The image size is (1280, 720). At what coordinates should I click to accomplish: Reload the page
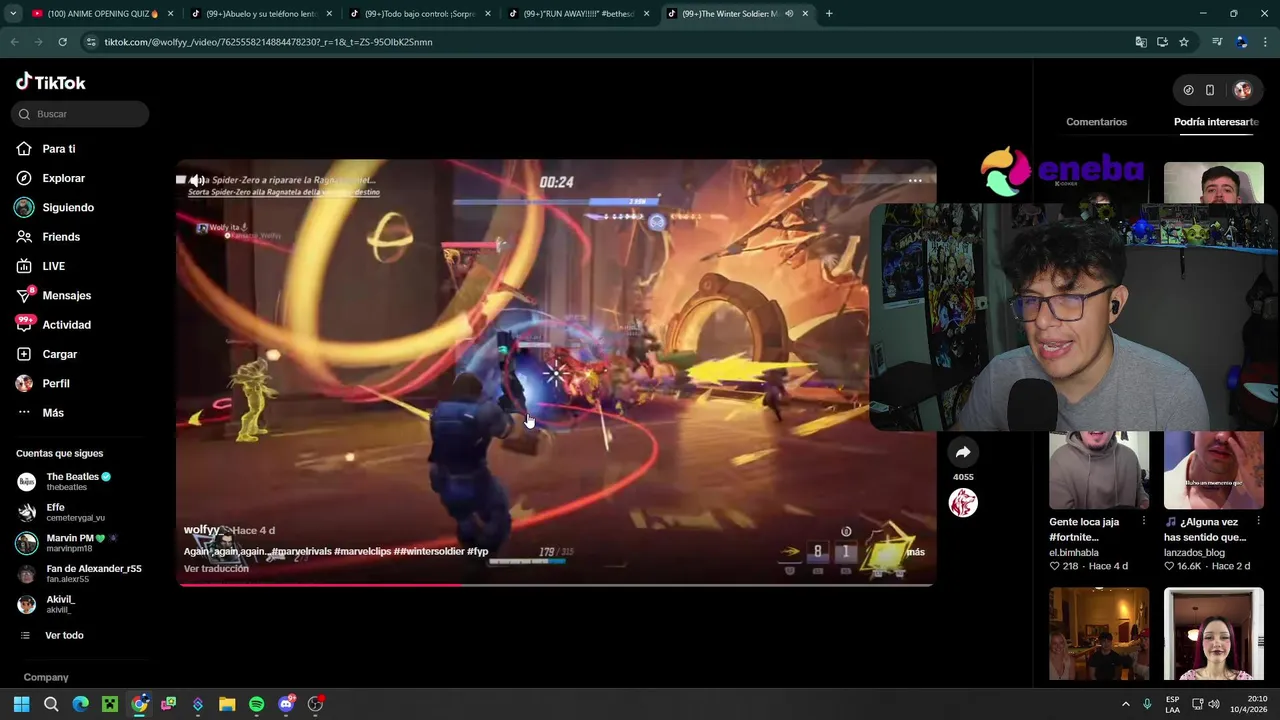(x=62, y=42)
